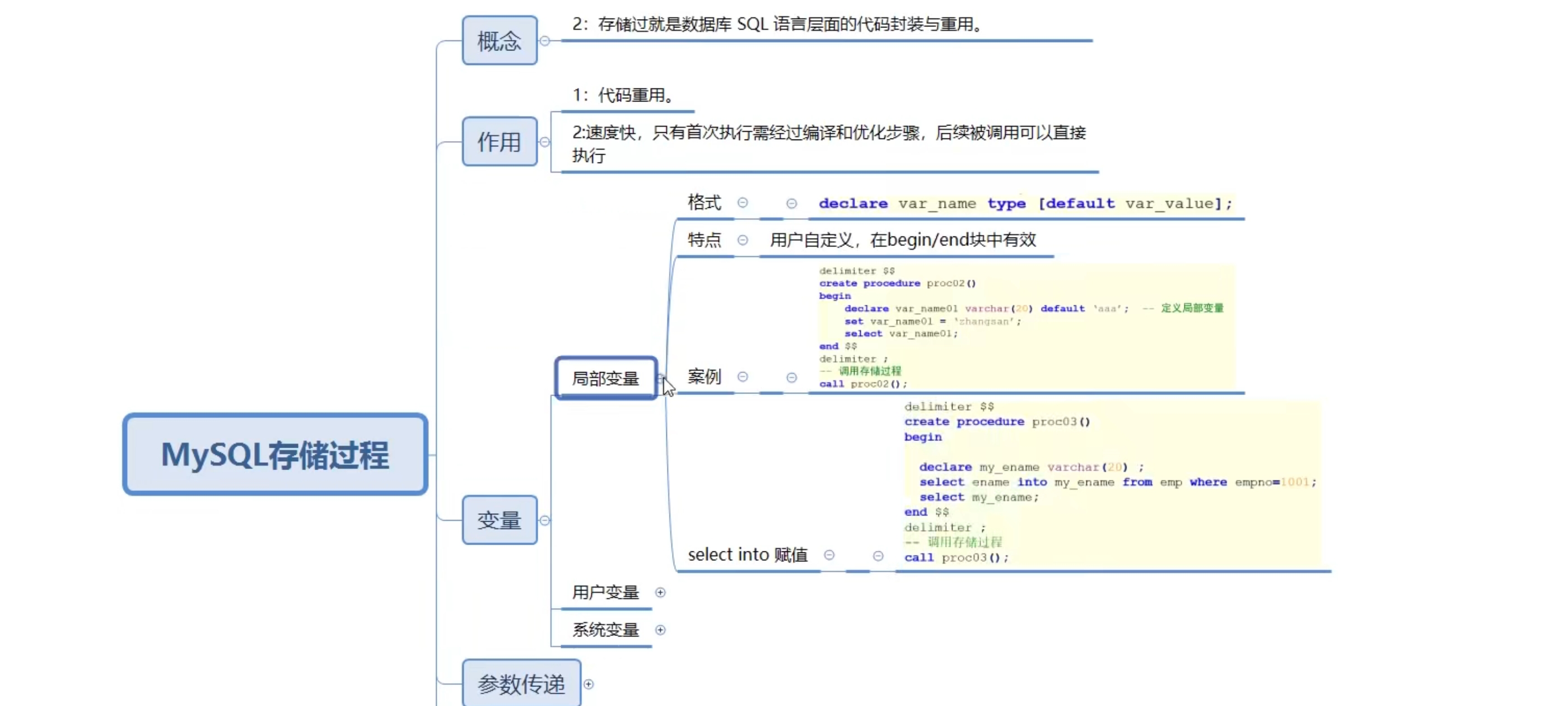Expand the 参数传递 node plus icon
Image resolution: width=1568 pixels, height=706 pixels.
589,684
